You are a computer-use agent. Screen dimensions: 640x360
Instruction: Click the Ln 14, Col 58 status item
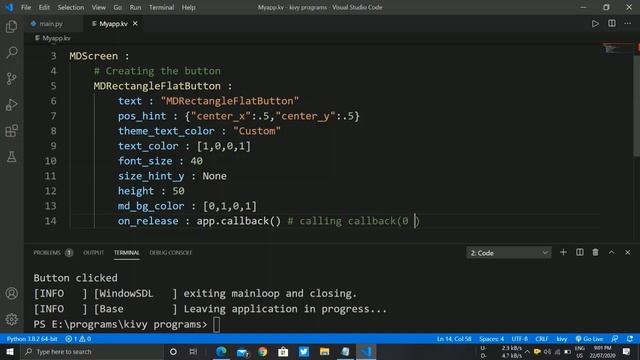click(x=454, y=339)
